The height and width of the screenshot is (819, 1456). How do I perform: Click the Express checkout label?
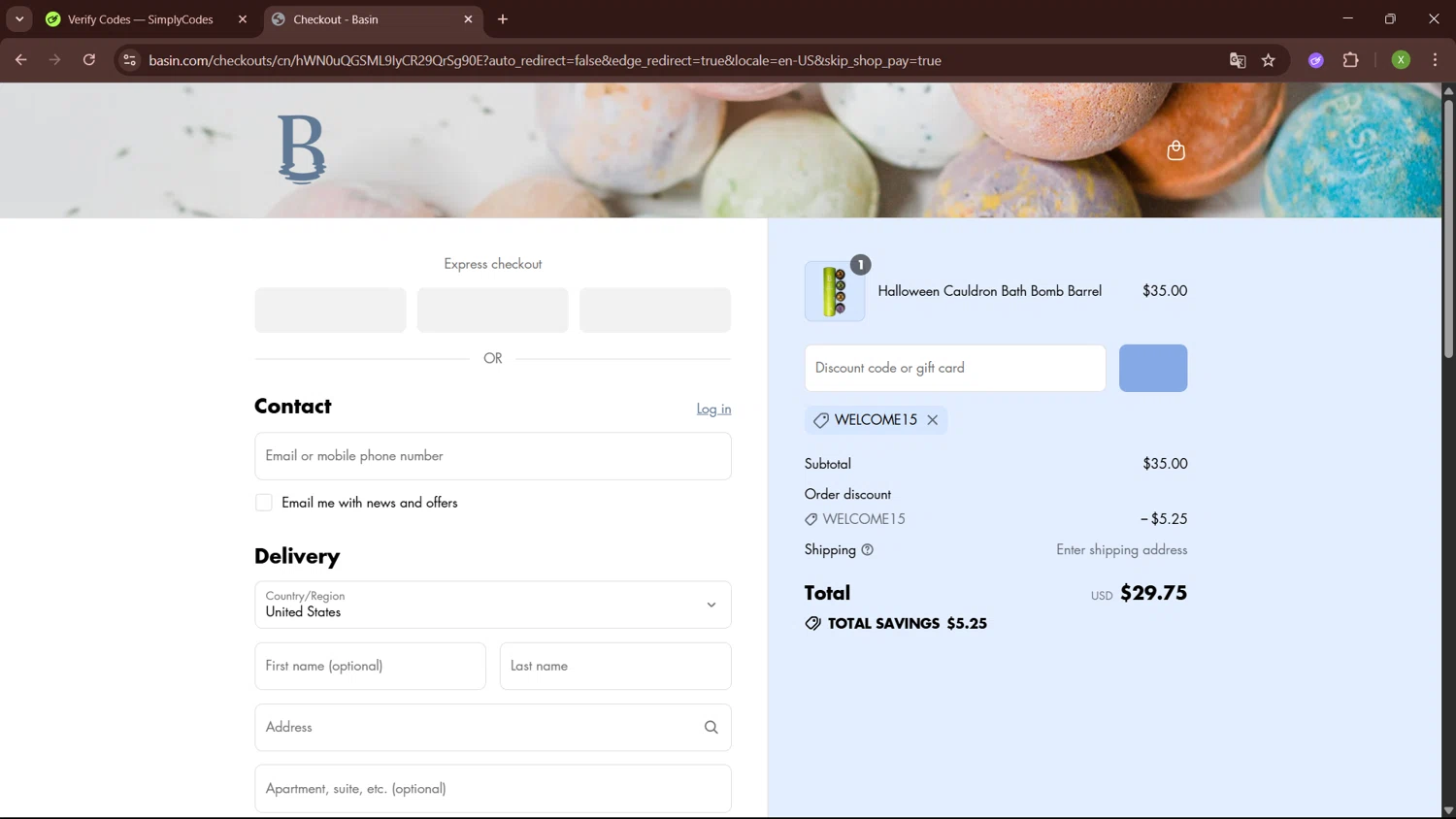pyautogui.click(x=493, y=264)
